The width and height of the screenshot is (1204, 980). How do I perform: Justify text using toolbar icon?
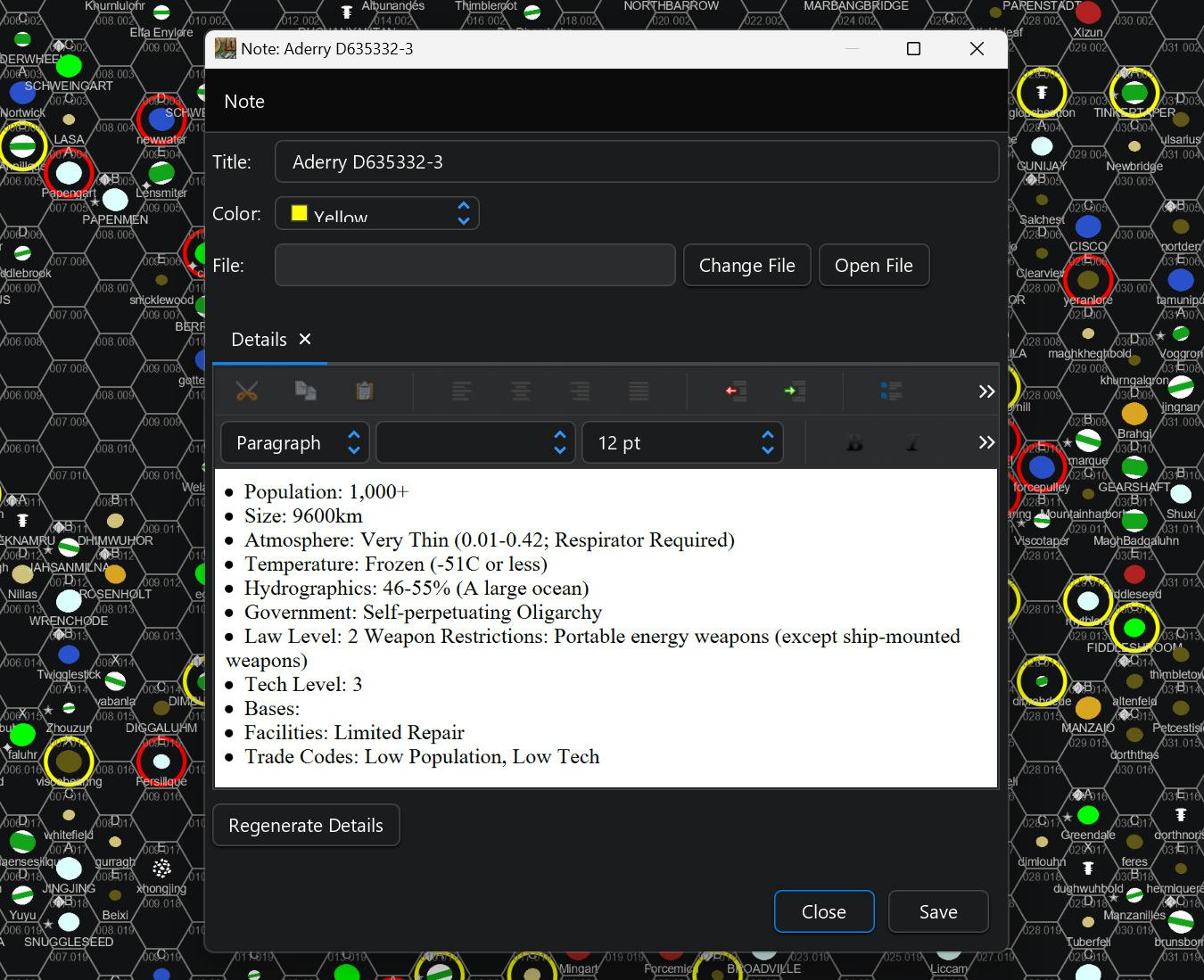click(639, 391)
